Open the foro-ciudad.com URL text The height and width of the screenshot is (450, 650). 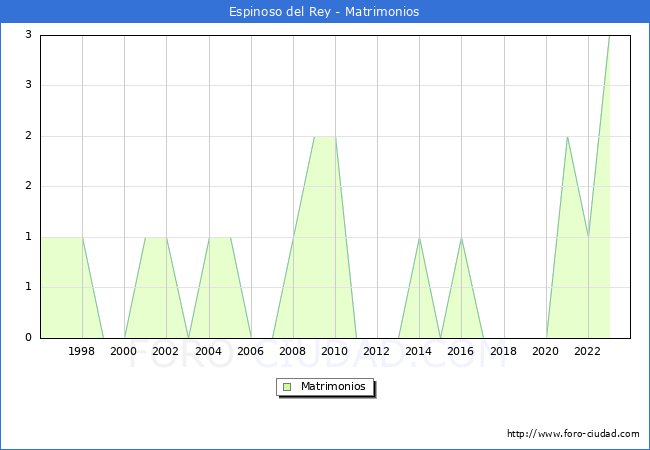pos(573,433)
